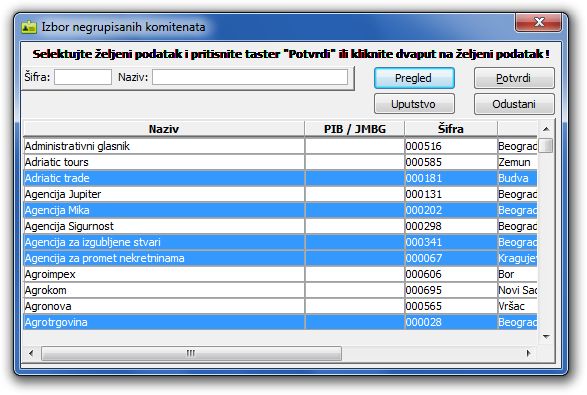Click the code cell 000341
Image resolution: width=587 pixels, height=395 pixels.
tap(451, 242)
